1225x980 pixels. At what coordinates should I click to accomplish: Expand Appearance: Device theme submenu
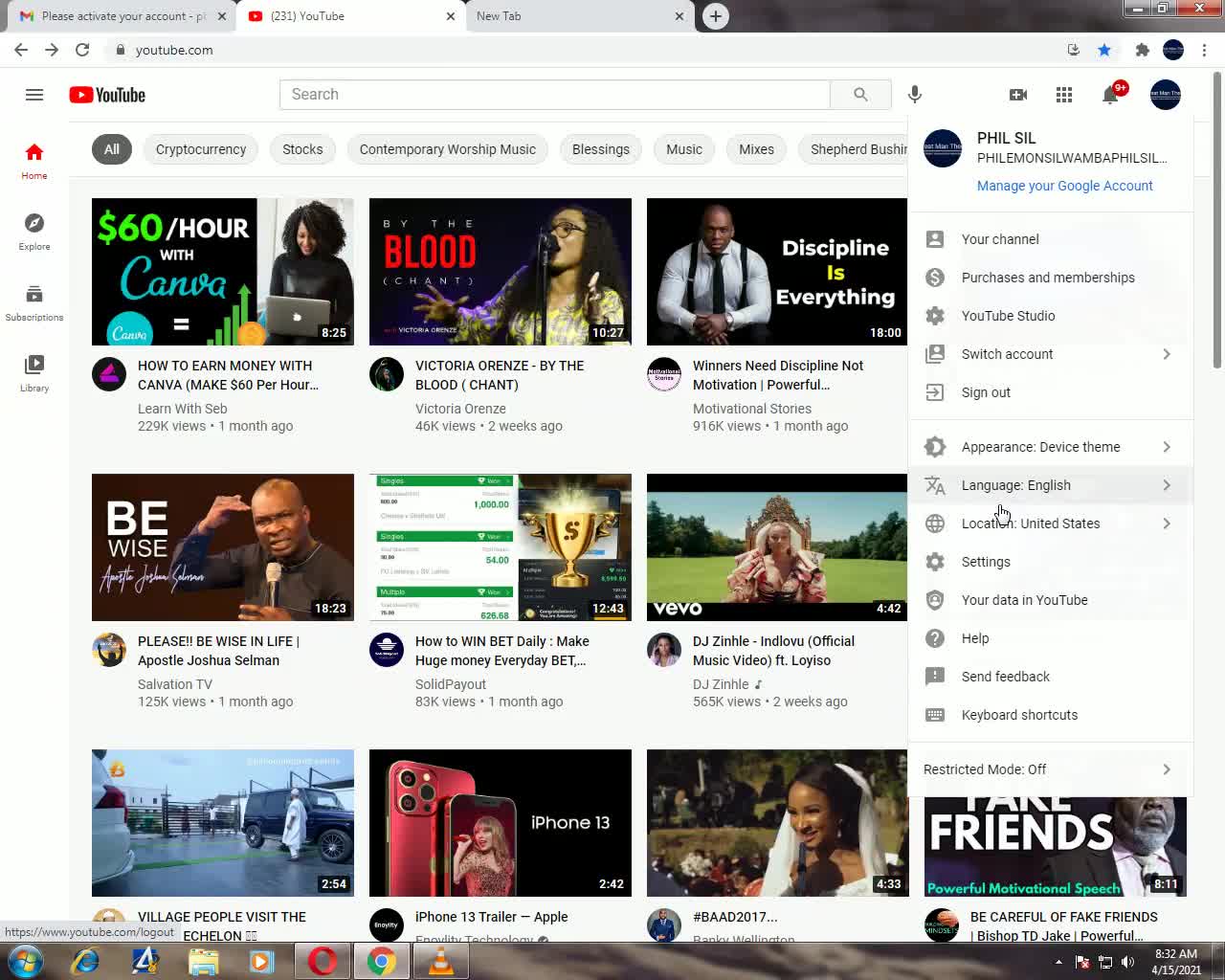pyautogui.click(x=1050, y=447)
